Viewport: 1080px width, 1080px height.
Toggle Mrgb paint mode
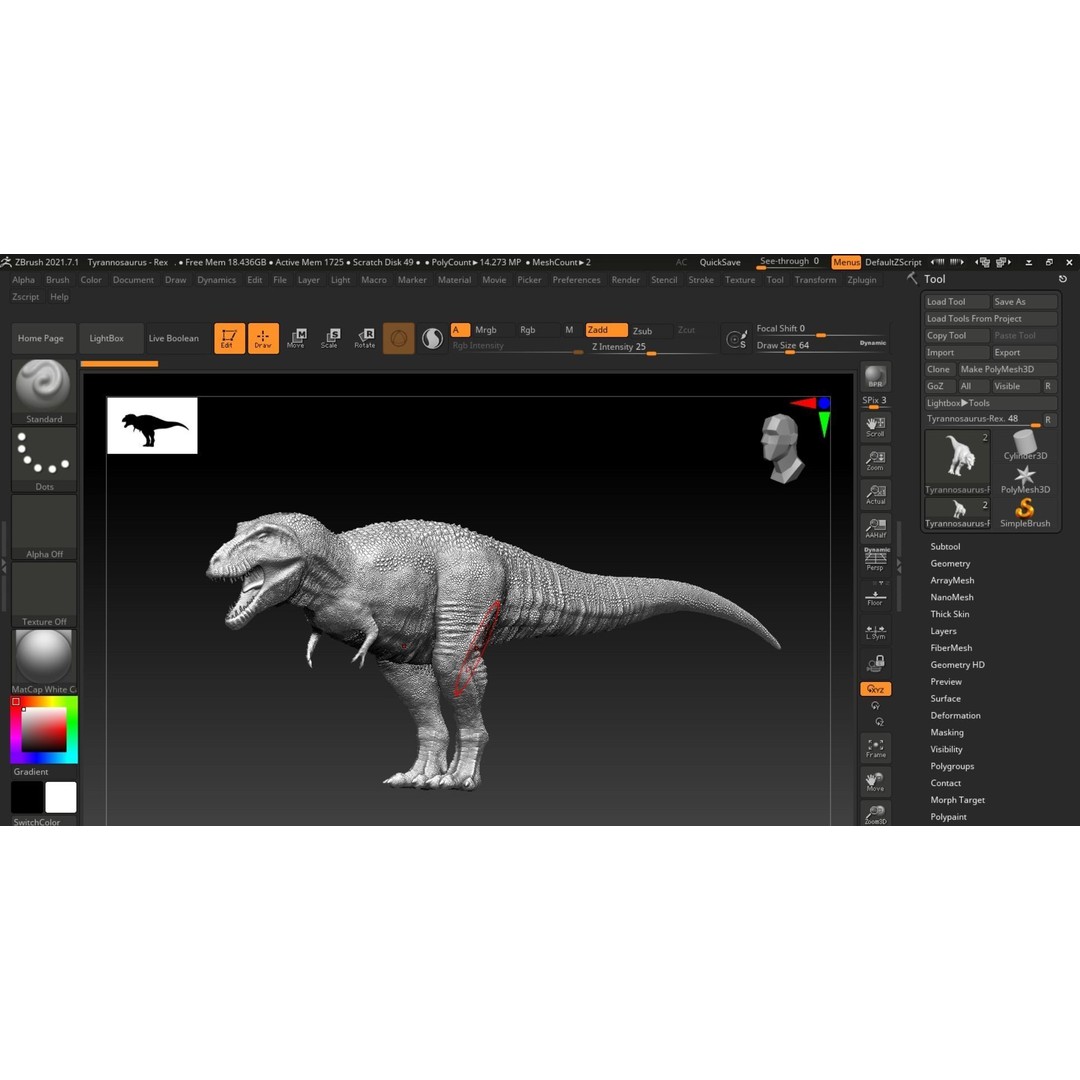(x=492, y=330)
